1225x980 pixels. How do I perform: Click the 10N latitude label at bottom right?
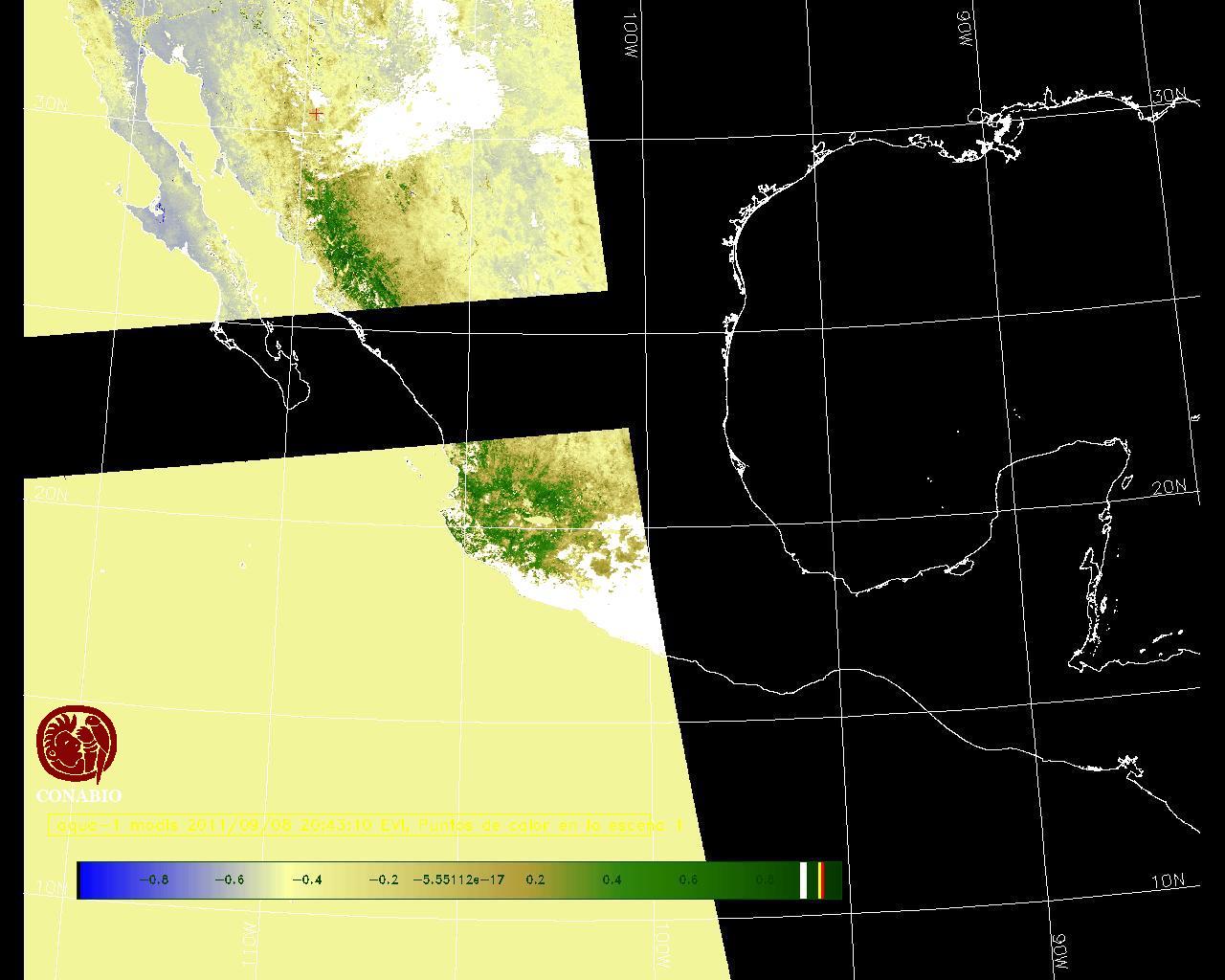point(1167,881)
